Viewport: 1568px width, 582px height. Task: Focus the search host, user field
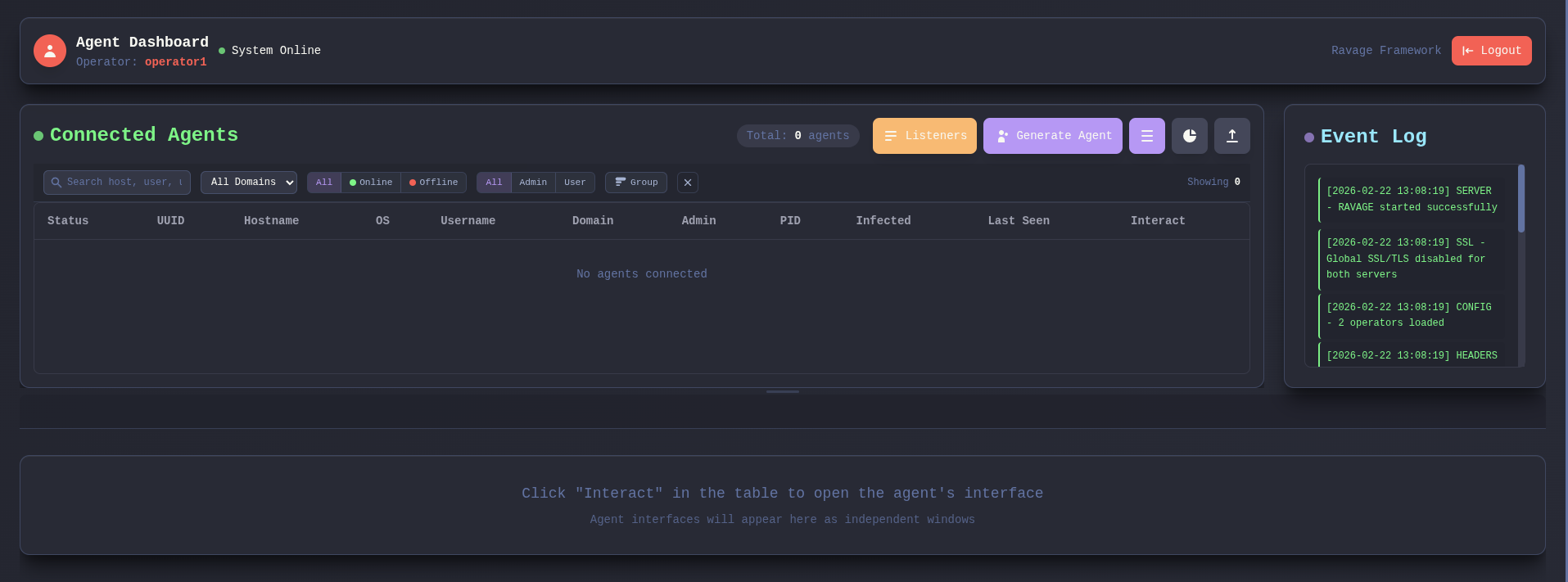tap(117, 183)
